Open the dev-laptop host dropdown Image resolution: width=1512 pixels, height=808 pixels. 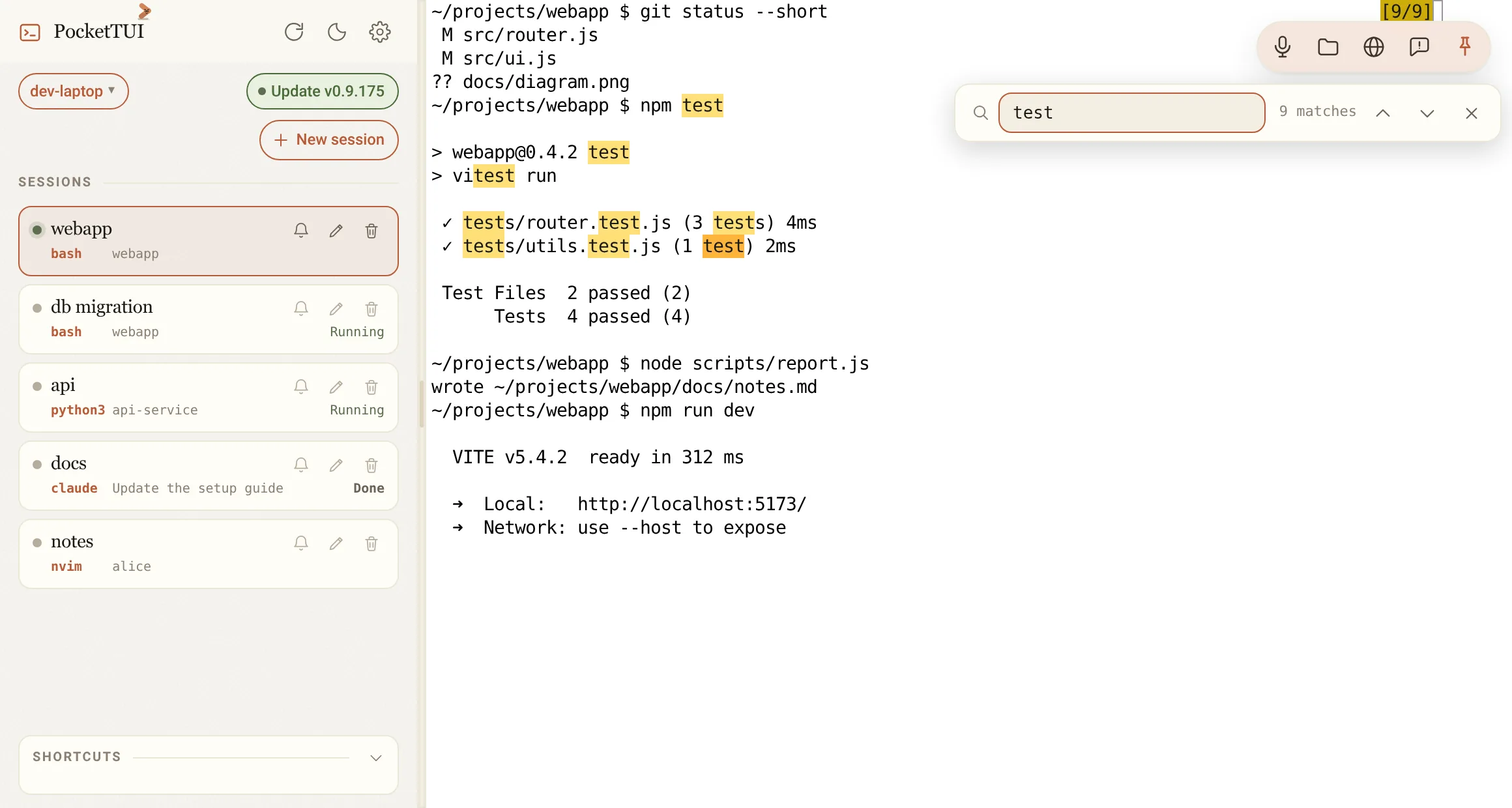(x=73, y=91)
